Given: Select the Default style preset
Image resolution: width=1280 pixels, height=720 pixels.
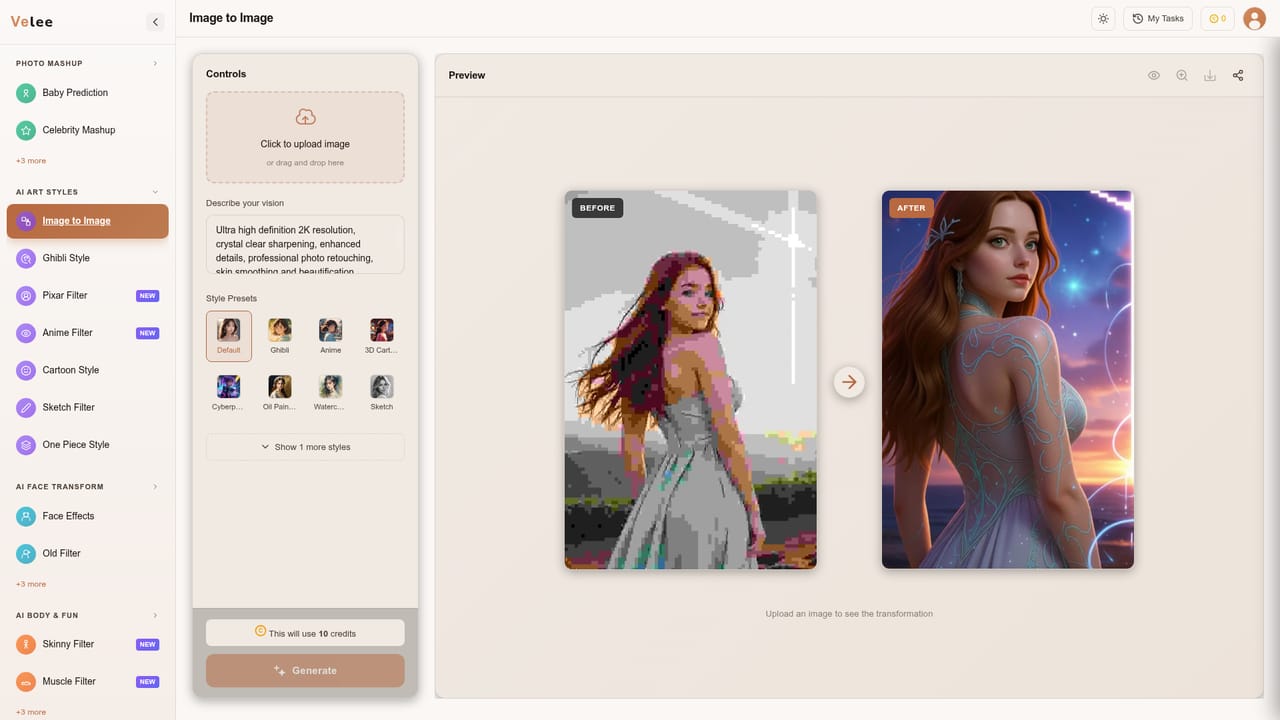Looking at the screenshot, I should coord(229,336).
